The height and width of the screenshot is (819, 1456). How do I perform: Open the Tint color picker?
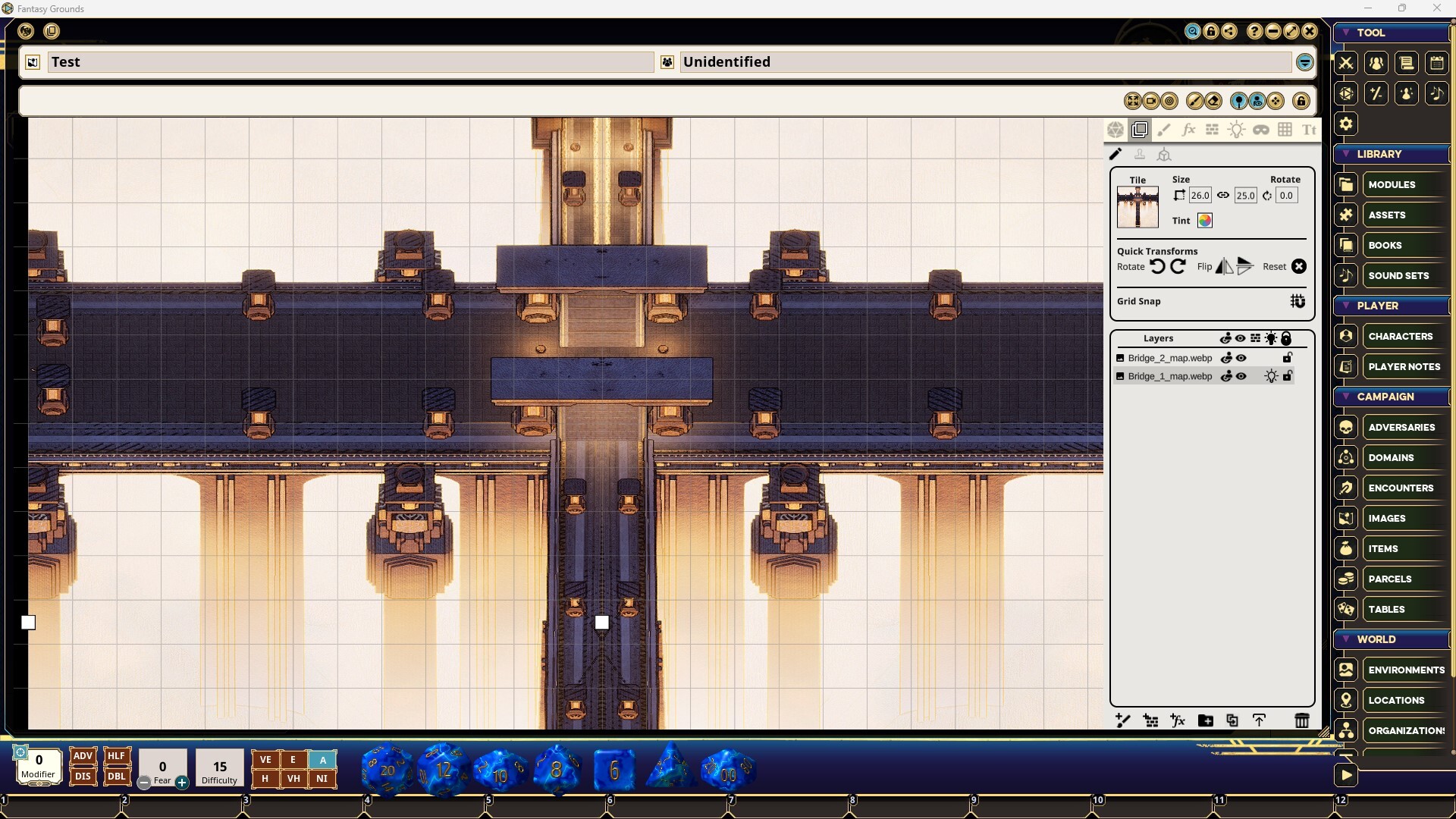click(x=1204, y=221)
